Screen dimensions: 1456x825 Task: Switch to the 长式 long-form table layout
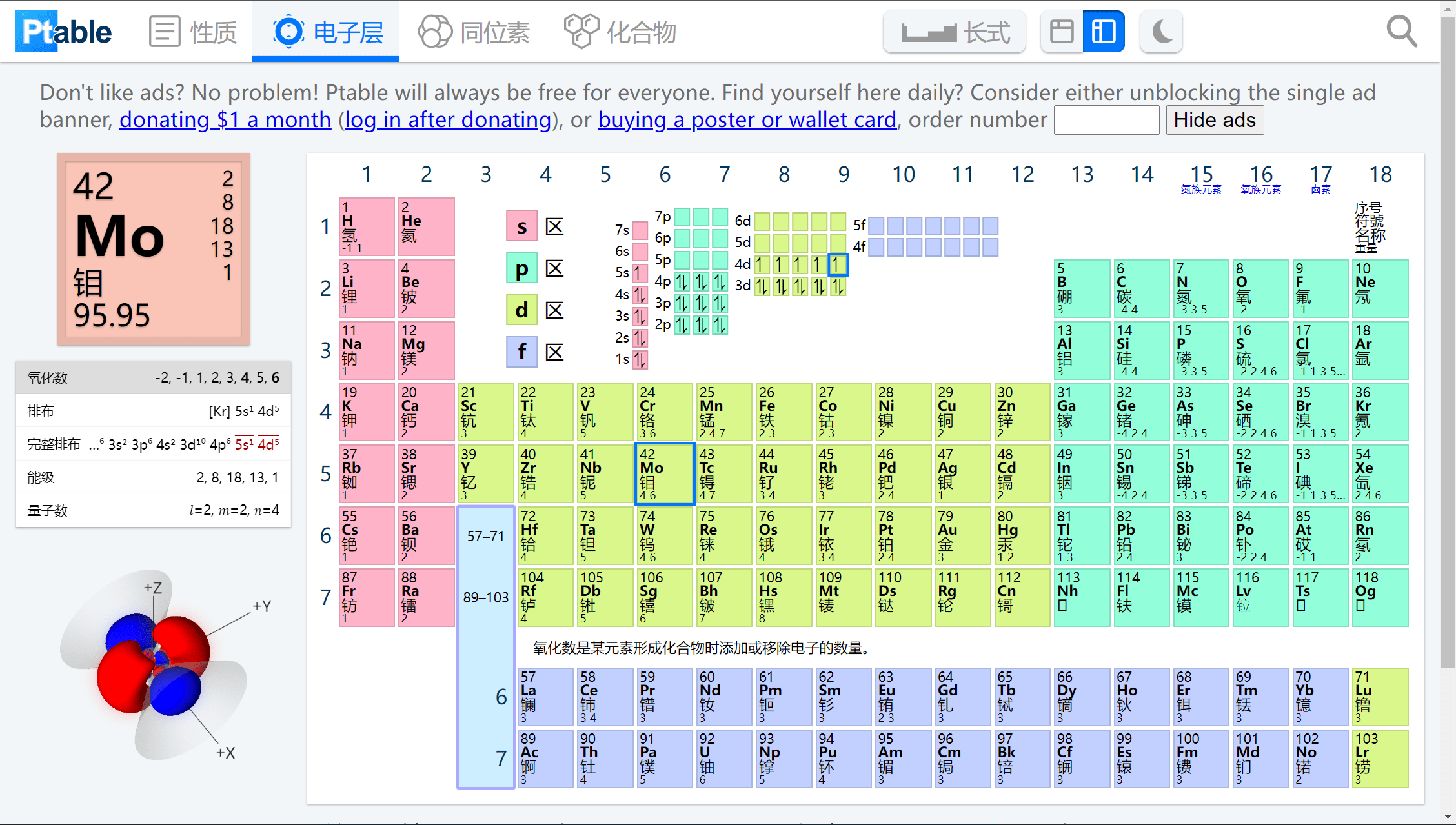click(x=954, y=31)
